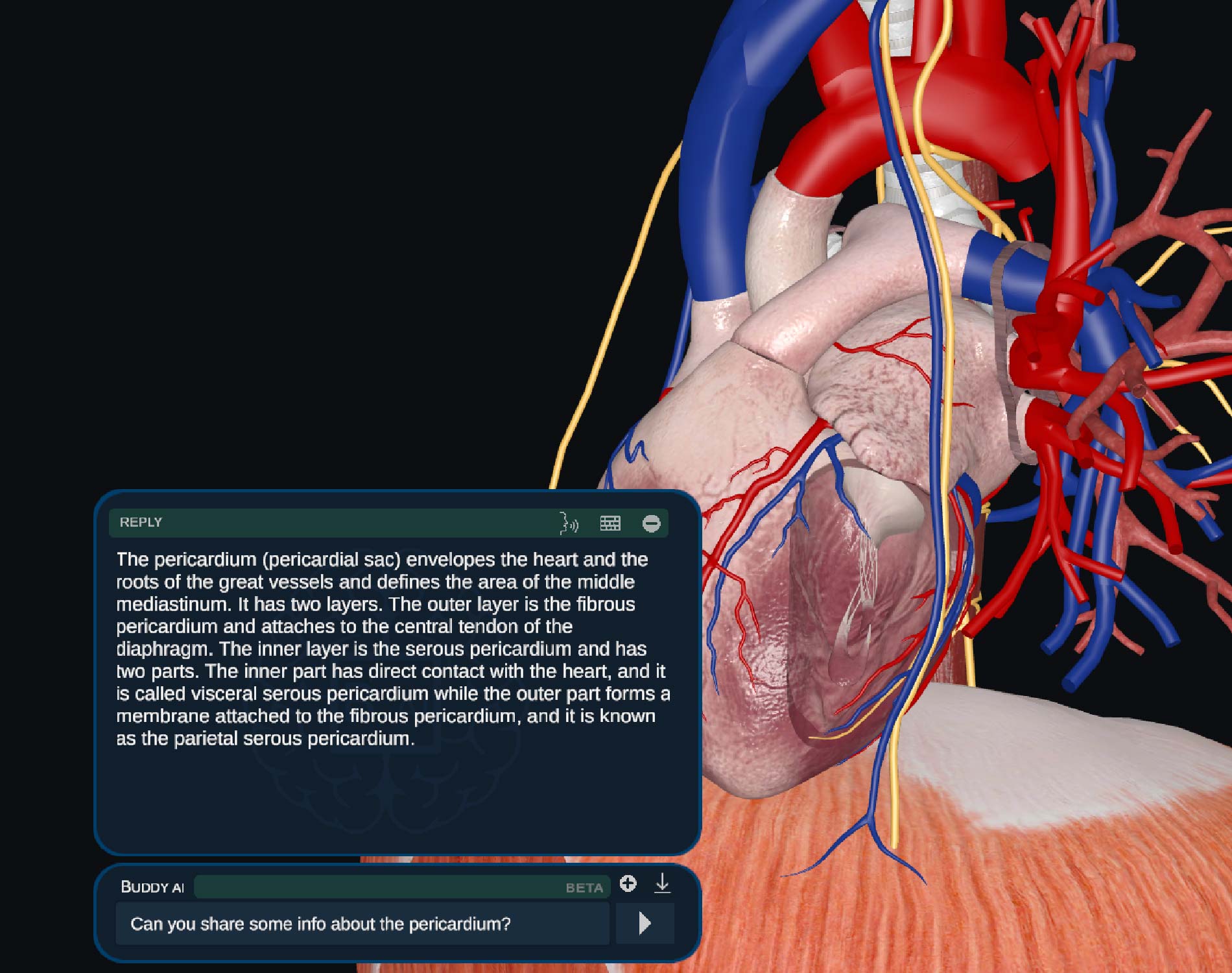The image size is (1232, 973).
Task: Click the pericardium reply text paragraph
Action: 392,649
